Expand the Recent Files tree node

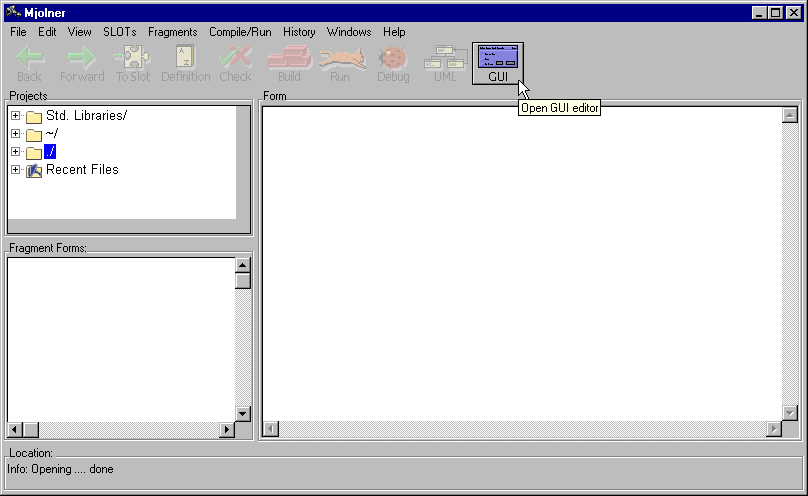pyautogui.click(x=16, y=170)
